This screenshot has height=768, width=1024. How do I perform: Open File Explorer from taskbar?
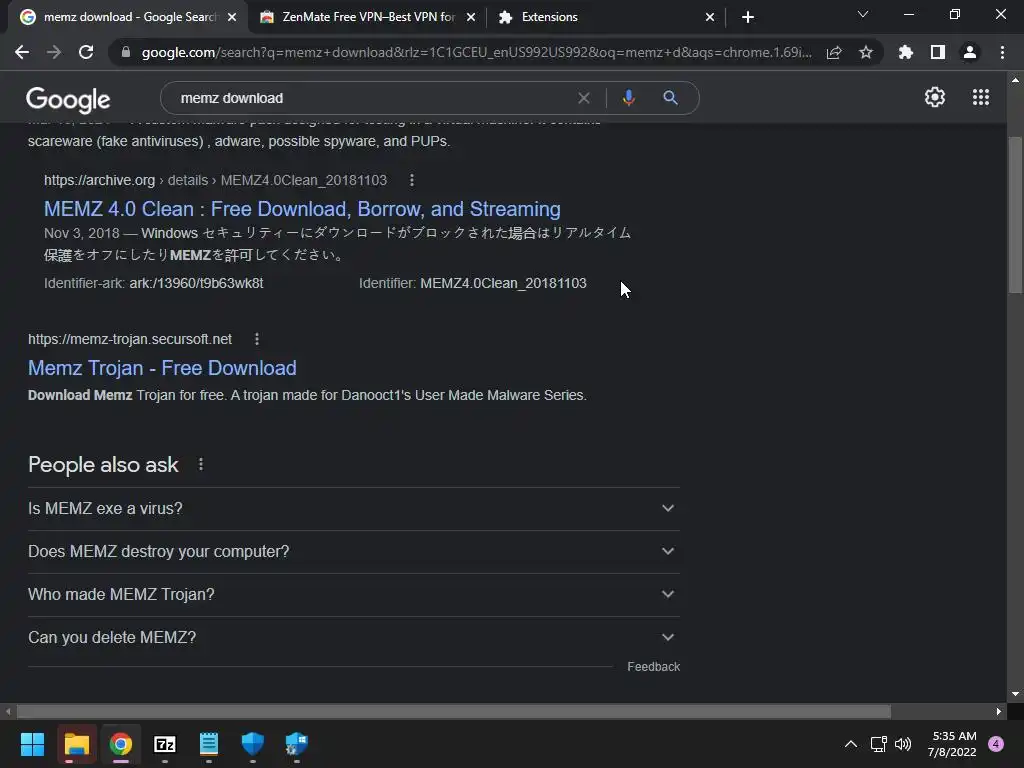[76, 744]
